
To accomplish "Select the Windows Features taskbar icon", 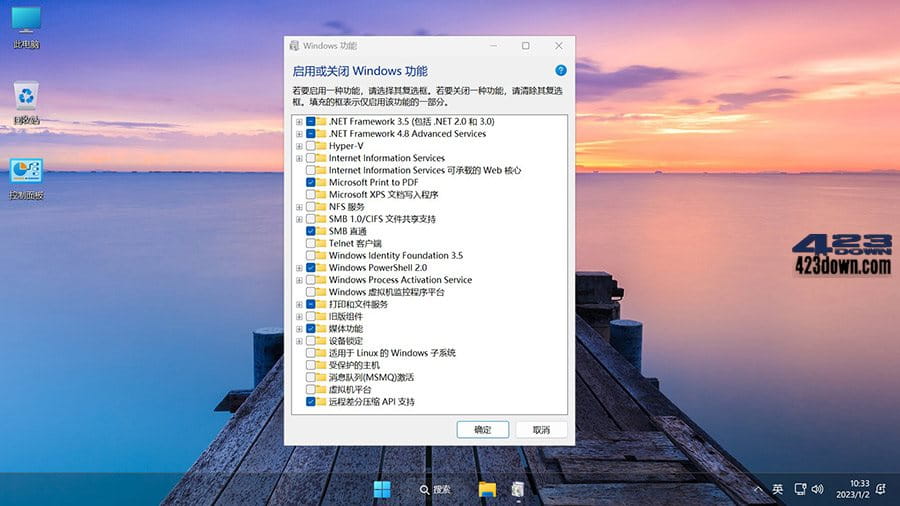I will tap(518, 489).
